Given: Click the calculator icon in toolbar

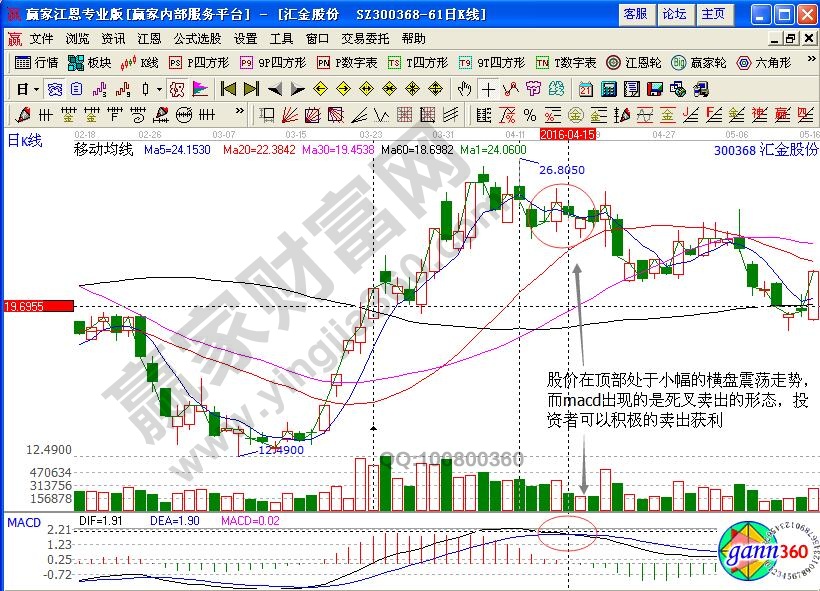Looking at the screenshot, I should pyautogui.click(x=608, y=88).
